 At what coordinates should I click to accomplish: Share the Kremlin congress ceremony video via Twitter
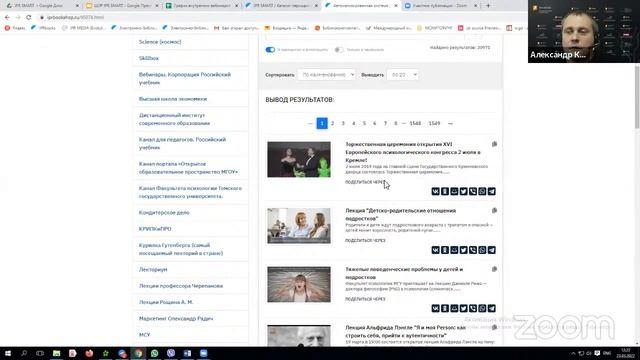tap(464, 191)
